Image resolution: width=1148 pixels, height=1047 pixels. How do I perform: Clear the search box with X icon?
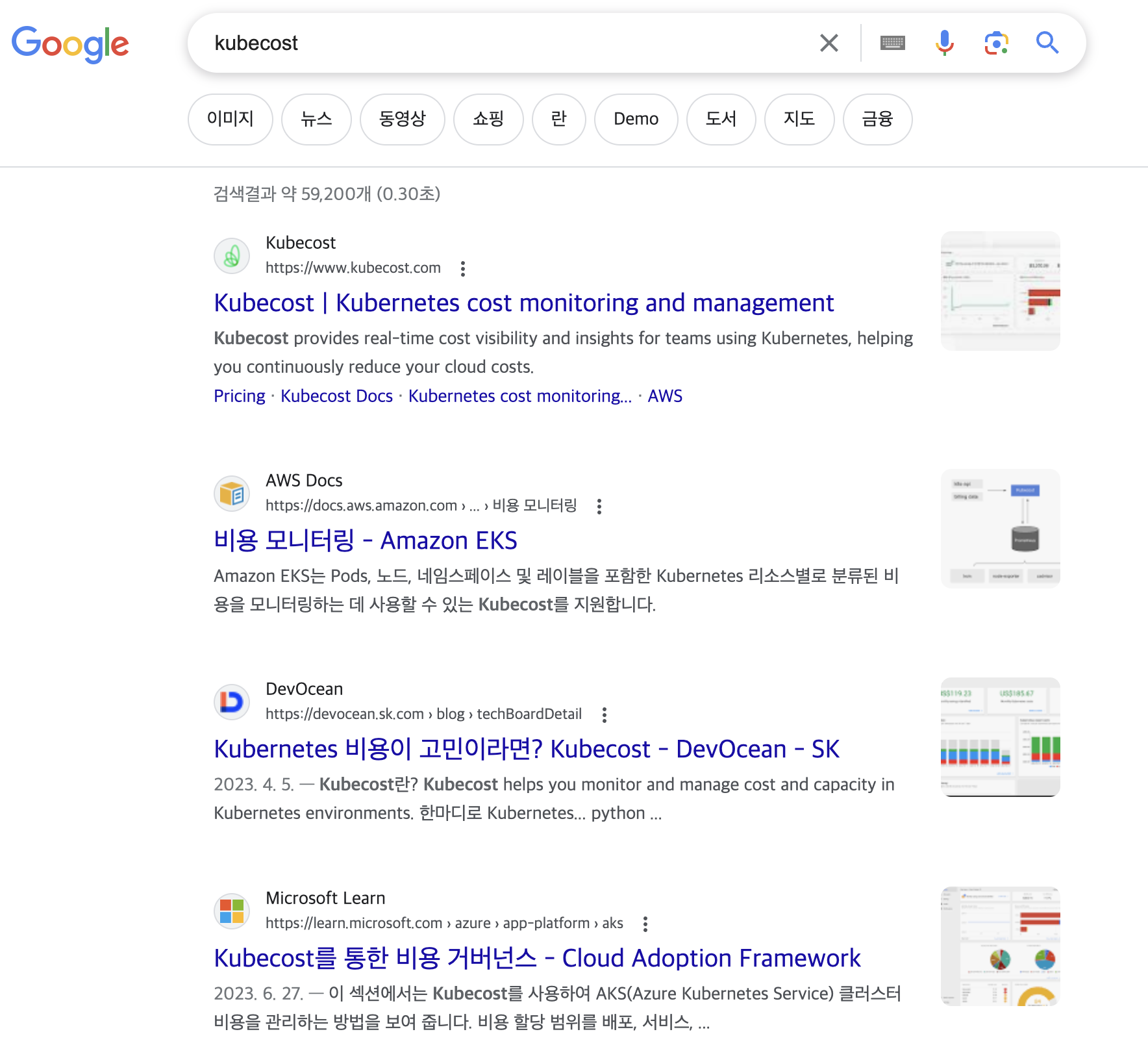pos(829,43)
